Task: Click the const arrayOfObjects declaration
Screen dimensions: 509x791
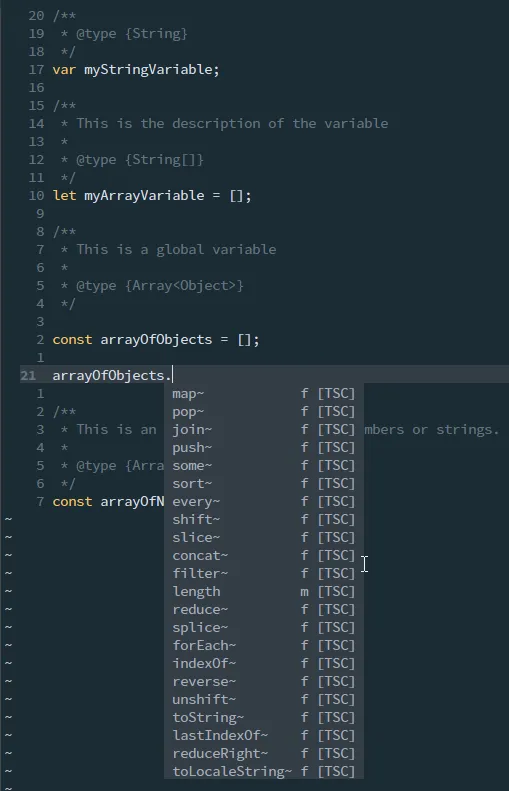Action: 156,340
